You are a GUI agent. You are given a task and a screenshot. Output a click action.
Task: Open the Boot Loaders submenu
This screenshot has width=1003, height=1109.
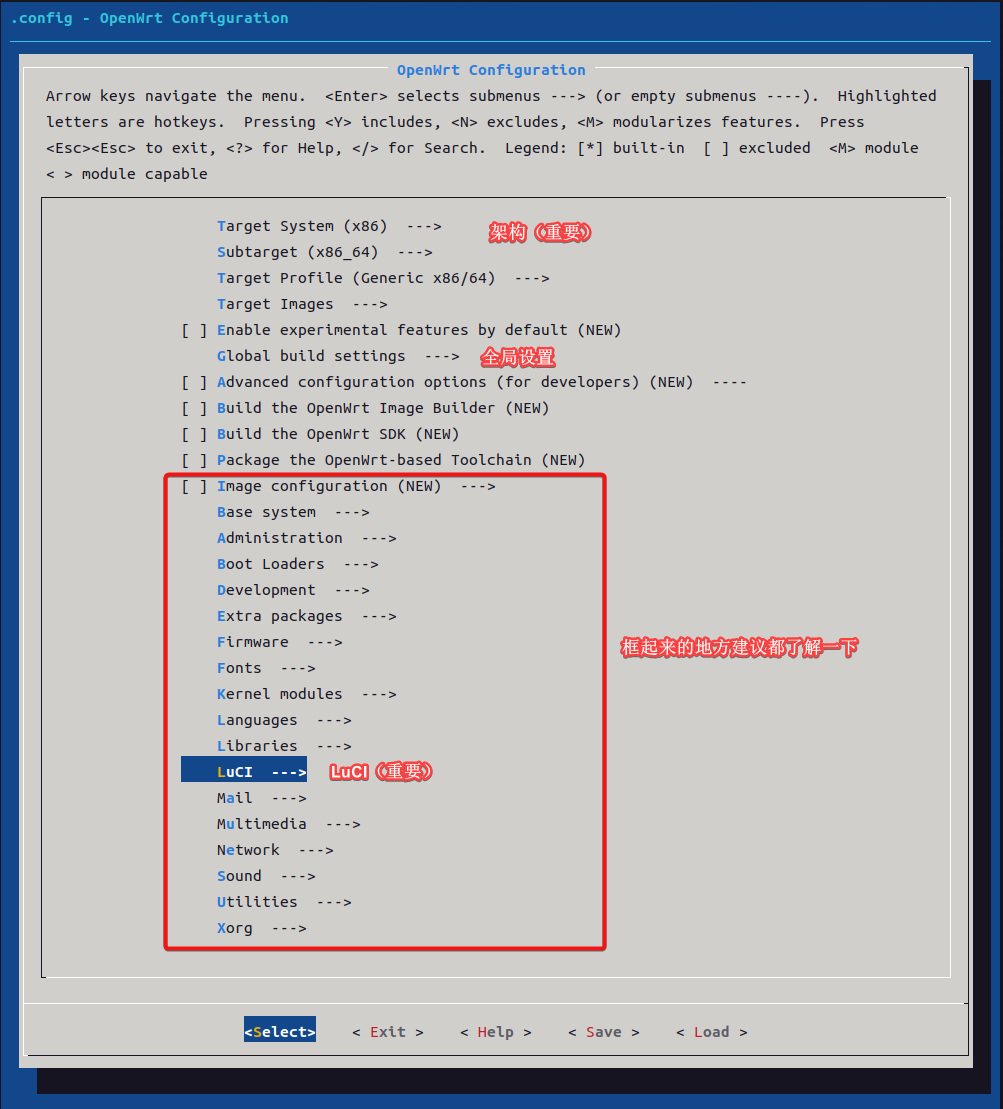(x=298, y=564)
